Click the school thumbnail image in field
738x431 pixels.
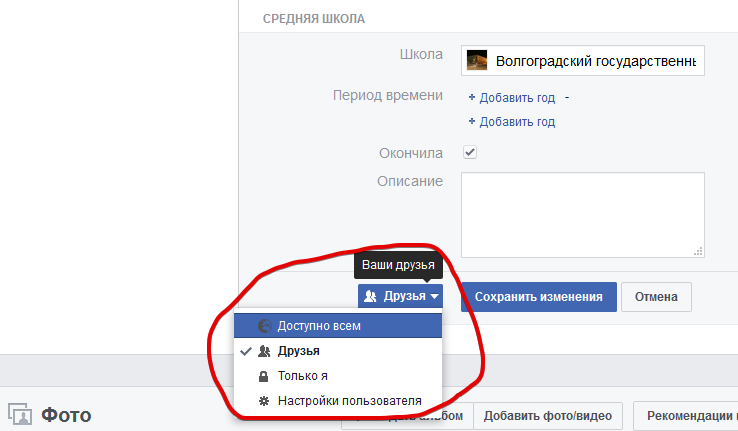477,61
